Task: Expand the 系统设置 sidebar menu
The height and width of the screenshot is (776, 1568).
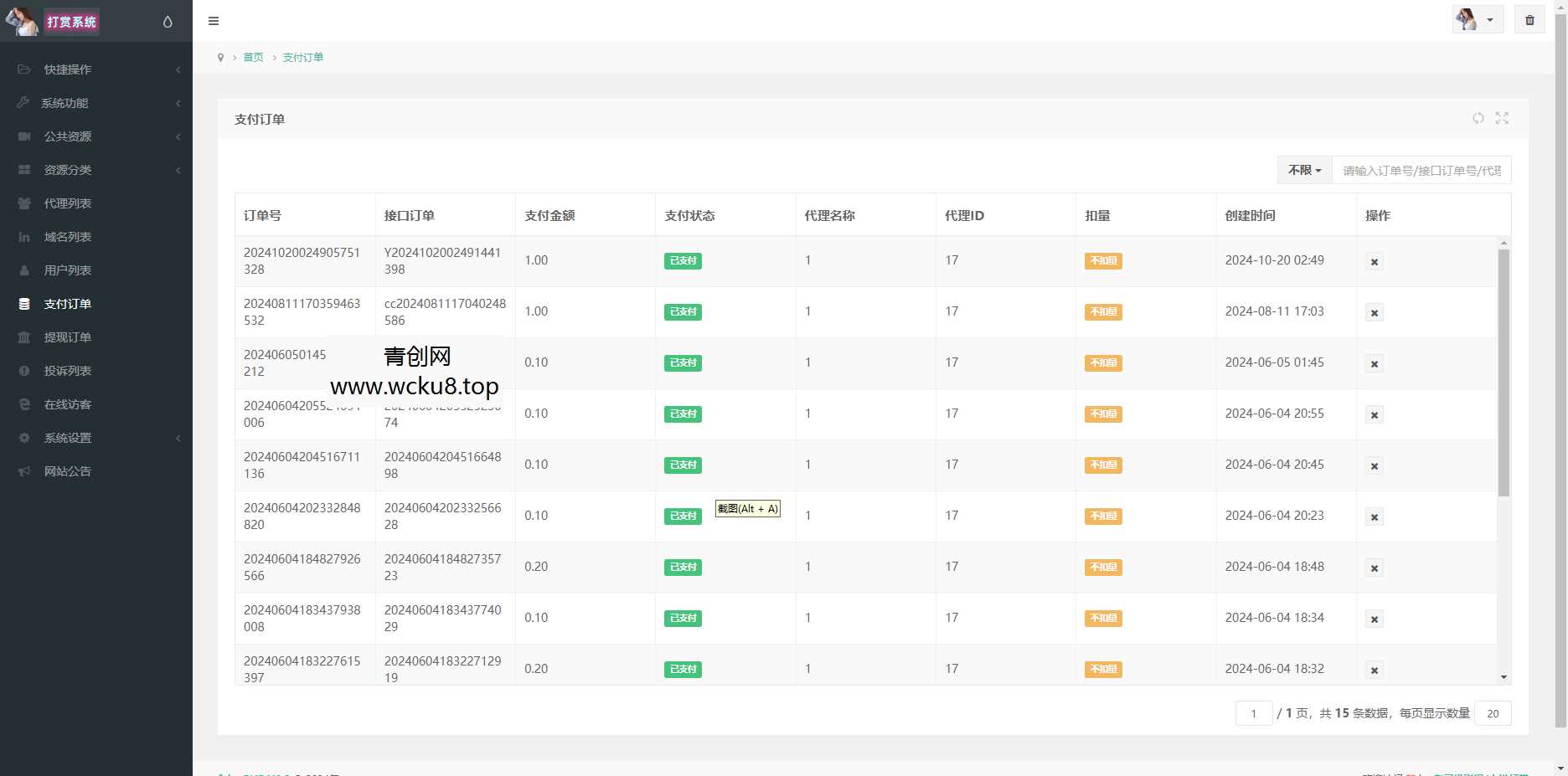Action: click(96, 438)
